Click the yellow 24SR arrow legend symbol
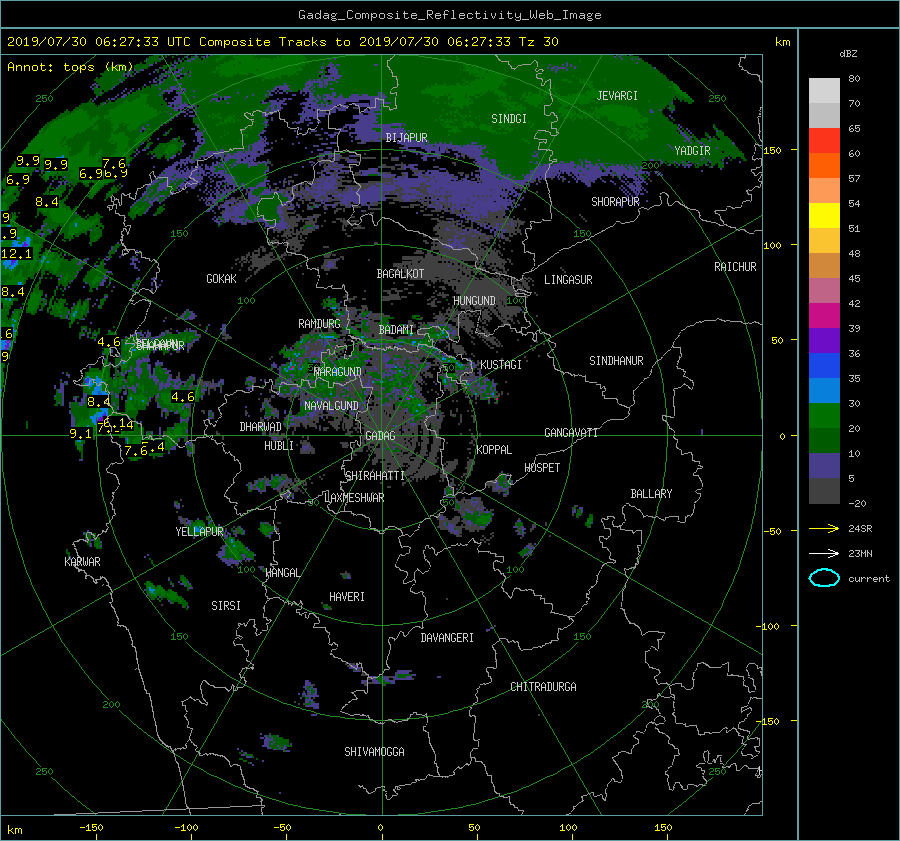The image size is (900, 841). [x=824, y=528]
